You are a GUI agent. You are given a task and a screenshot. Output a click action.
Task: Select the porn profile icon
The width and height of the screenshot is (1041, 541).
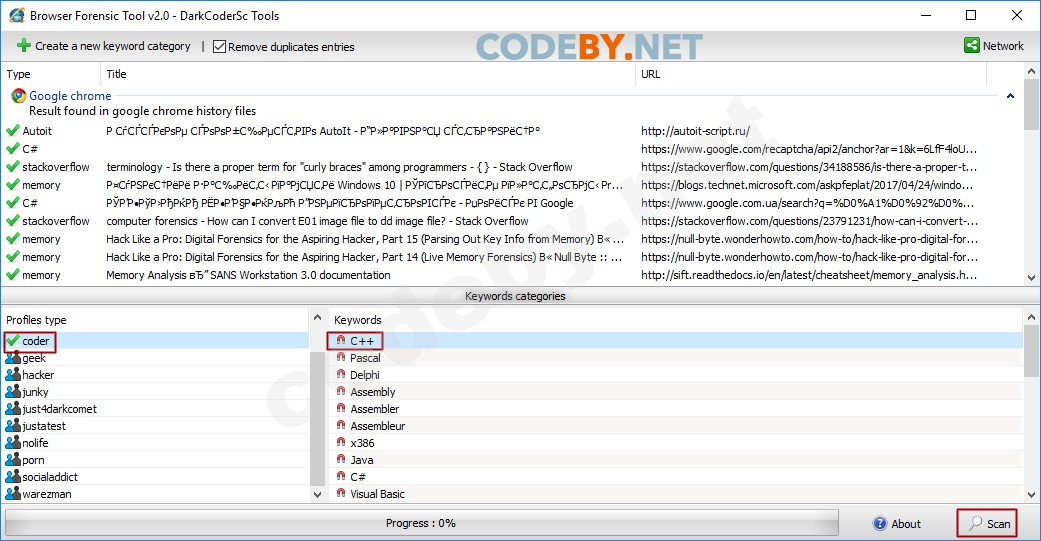pos(13,460)
